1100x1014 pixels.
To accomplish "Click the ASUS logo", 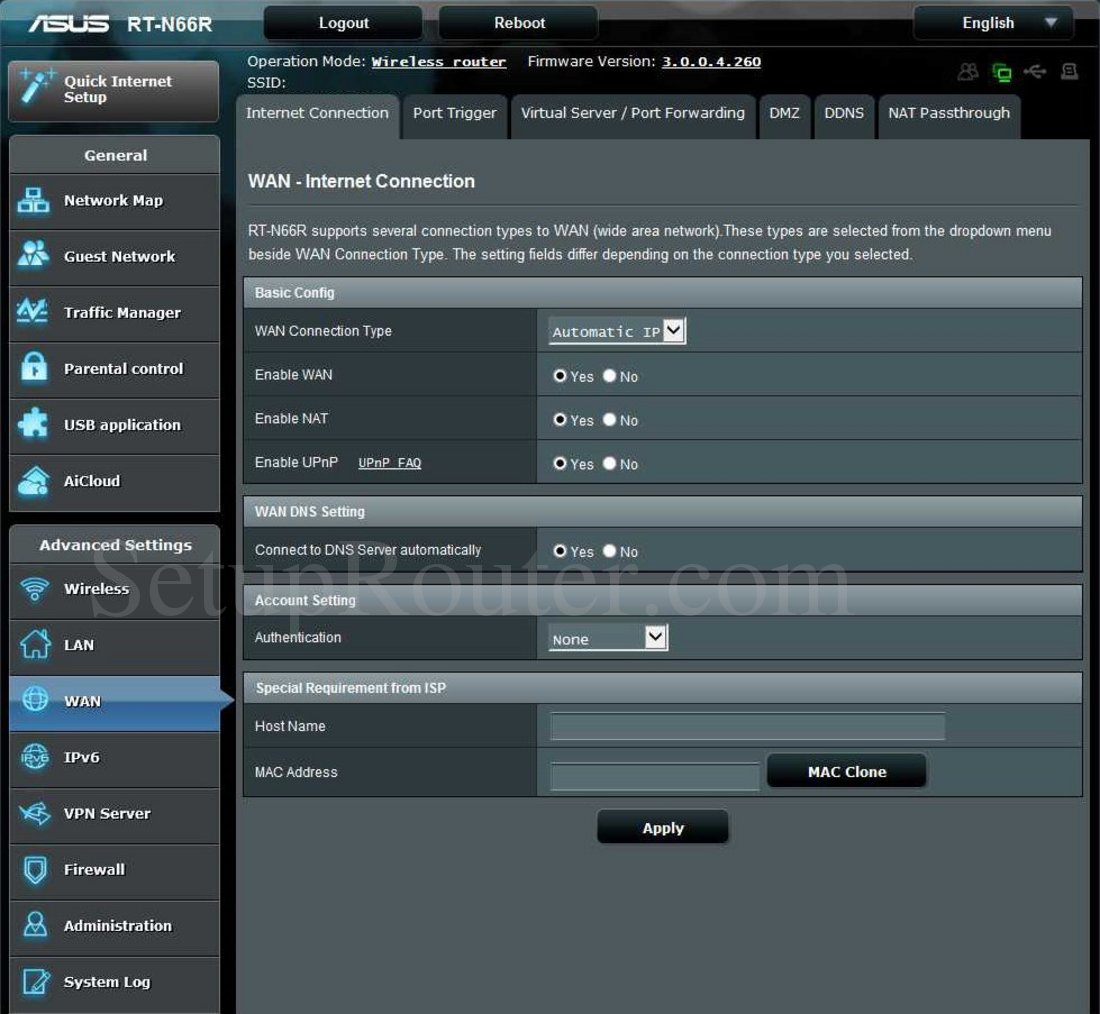I will point(69,24).
